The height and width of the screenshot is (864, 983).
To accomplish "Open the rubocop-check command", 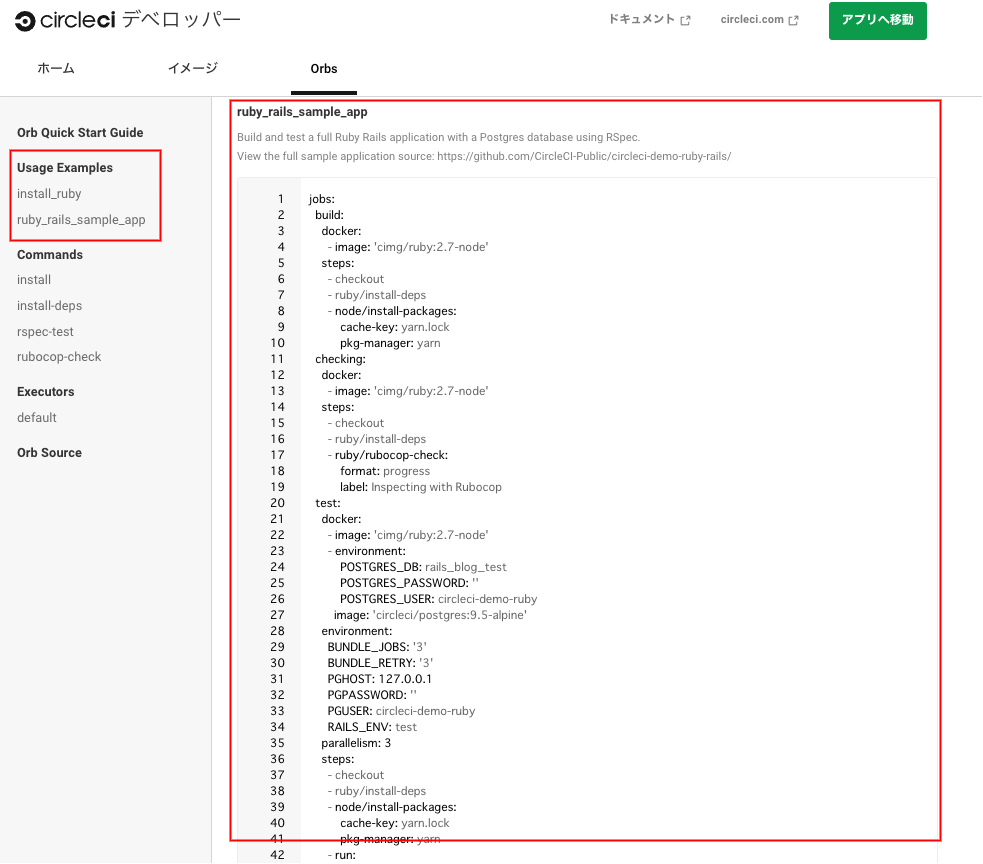I will [x=59, y=357].
